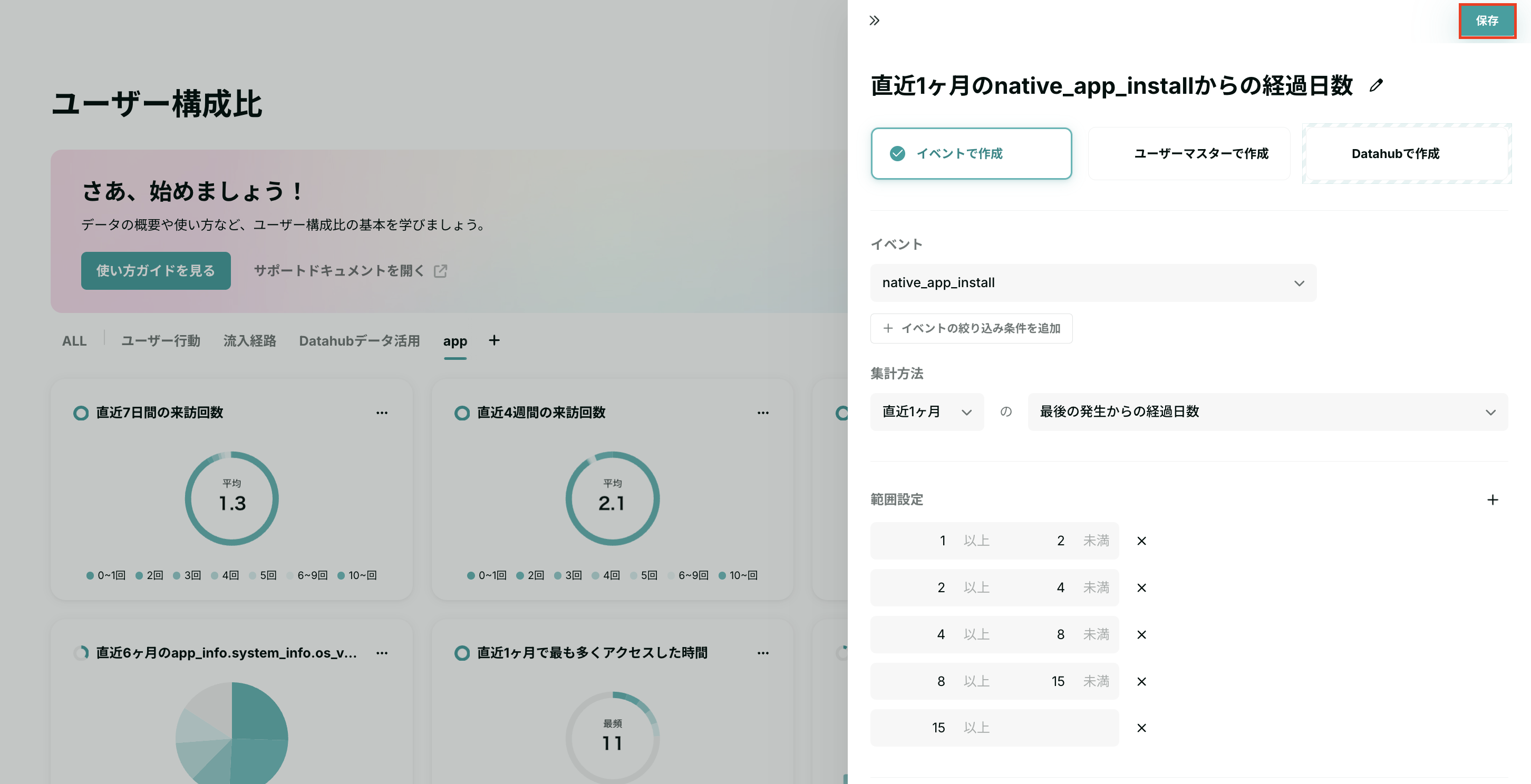Toggle the 3回 legend in 直近7日間 card

tap(187, 575)
